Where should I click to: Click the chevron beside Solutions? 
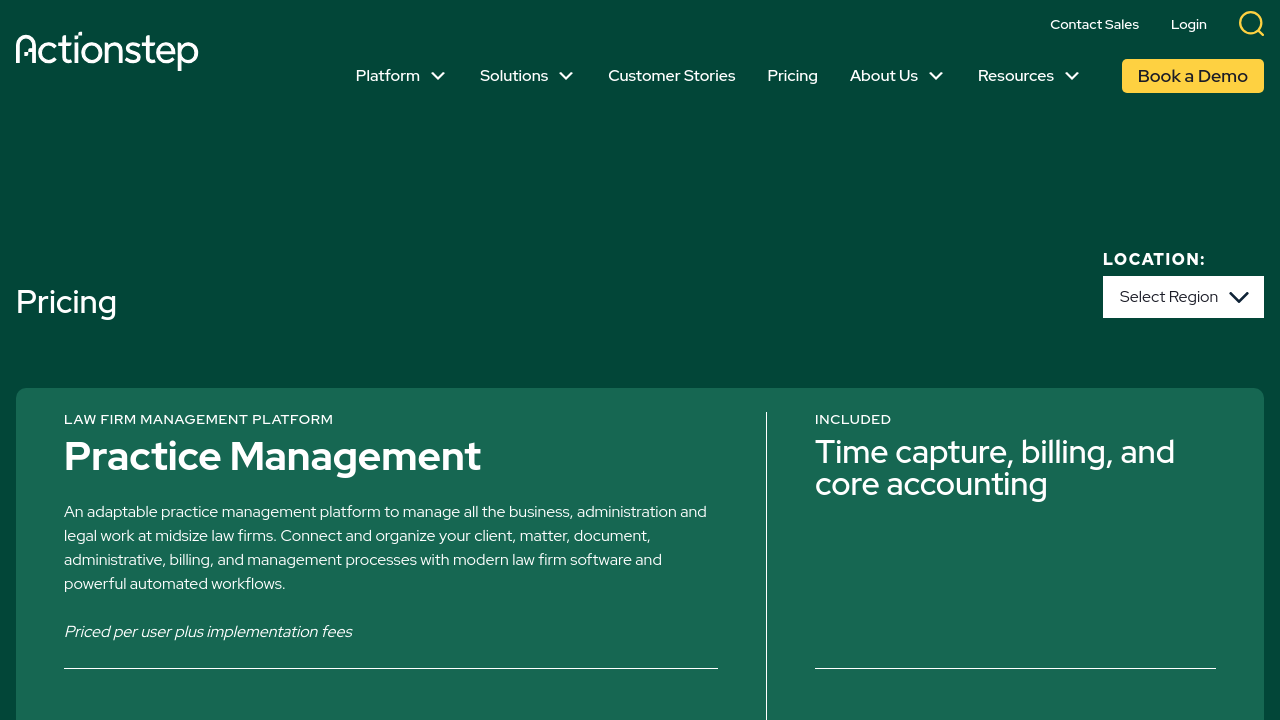pos(566,76)
